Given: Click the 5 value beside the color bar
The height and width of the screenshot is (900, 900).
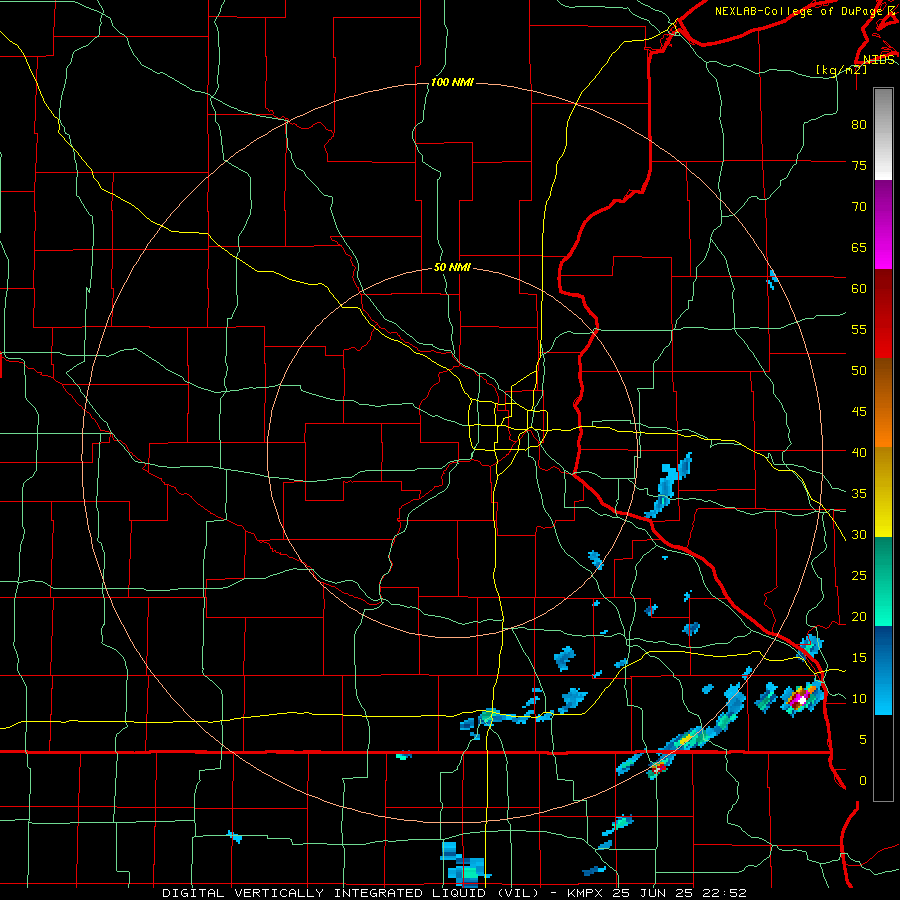Looking at the screenshot, I should 863,739.
